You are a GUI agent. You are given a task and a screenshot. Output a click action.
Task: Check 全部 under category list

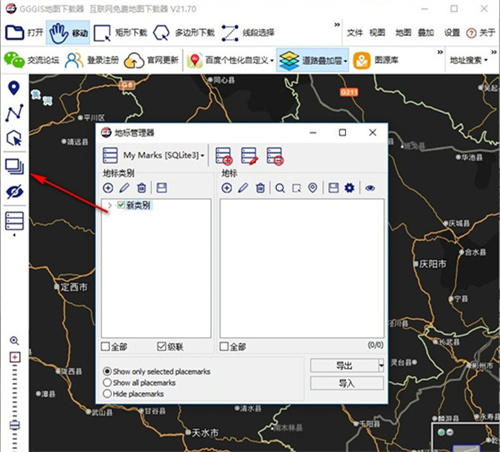pyautogui.click(x=105, y=346)
